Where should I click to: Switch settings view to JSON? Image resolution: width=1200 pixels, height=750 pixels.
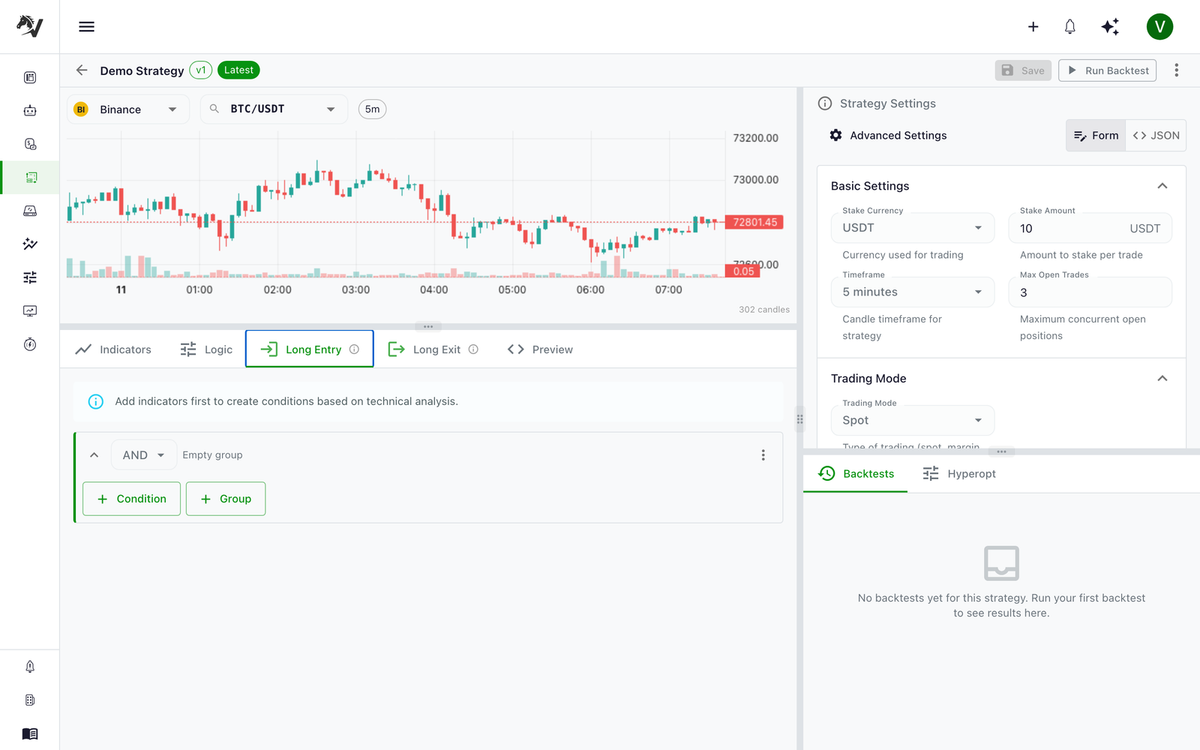[x=1156, y=135]
